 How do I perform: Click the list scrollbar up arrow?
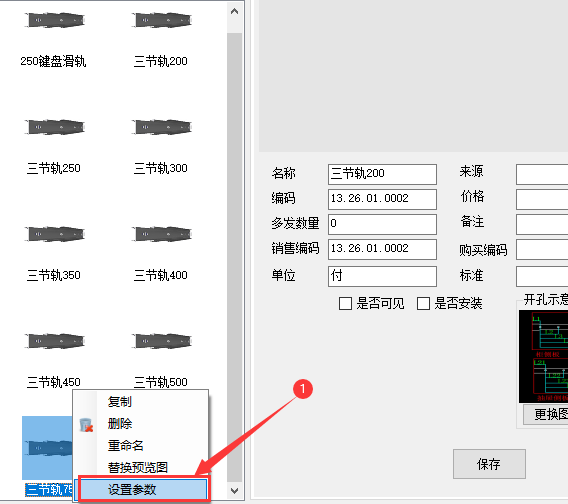coord(234,12)
